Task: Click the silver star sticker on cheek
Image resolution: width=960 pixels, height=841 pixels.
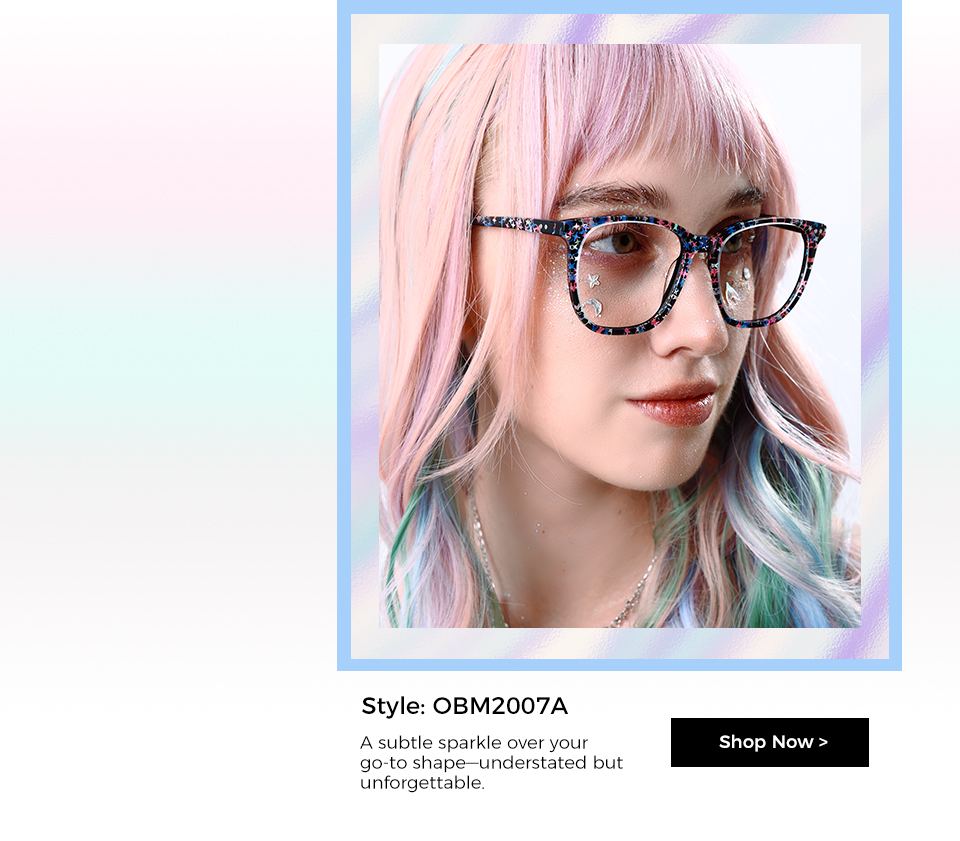Action: pos(593,281)
